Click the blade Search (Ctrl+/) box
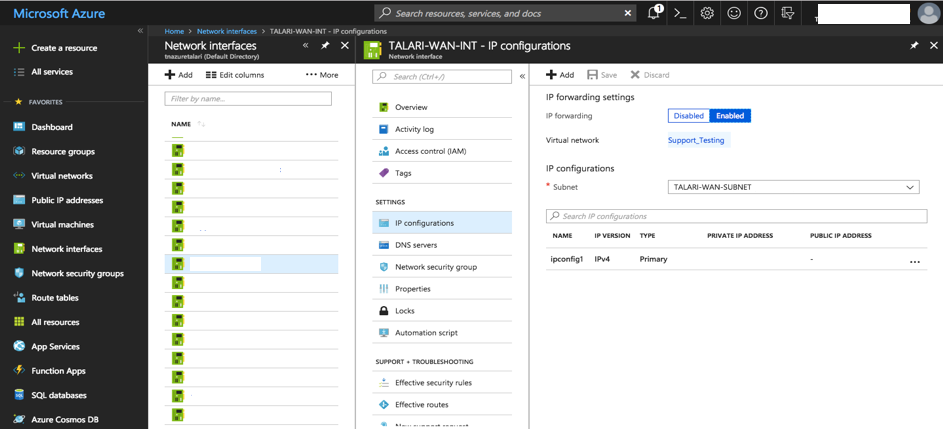Viewport: 943px width, 429px height. coord(442,76)
